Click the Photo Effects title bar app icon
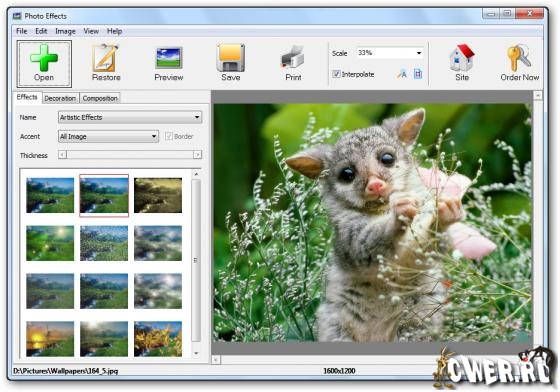 pos(17,16)
